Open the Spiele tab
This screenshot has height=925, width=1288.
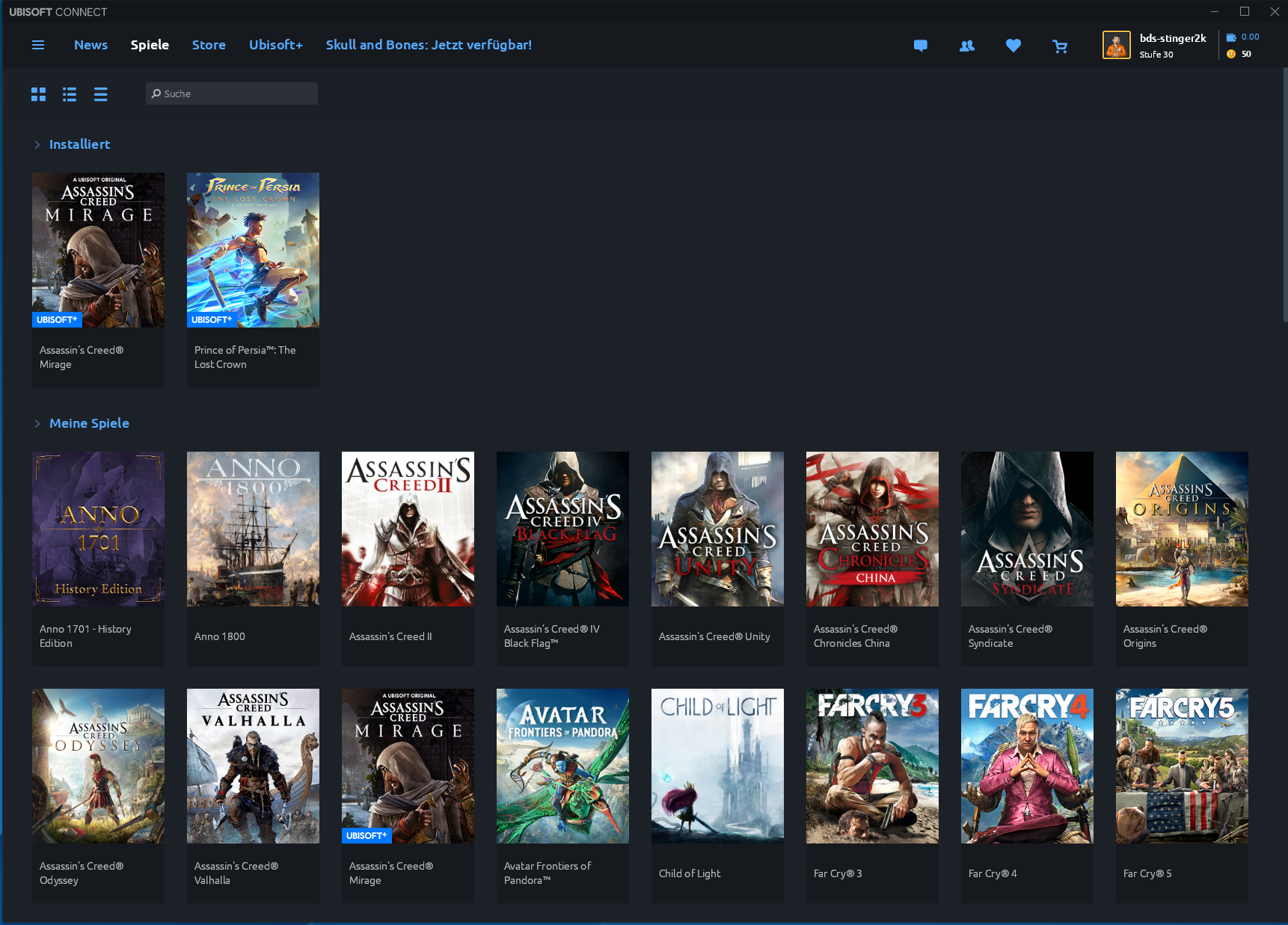click(x=150, y=45)
